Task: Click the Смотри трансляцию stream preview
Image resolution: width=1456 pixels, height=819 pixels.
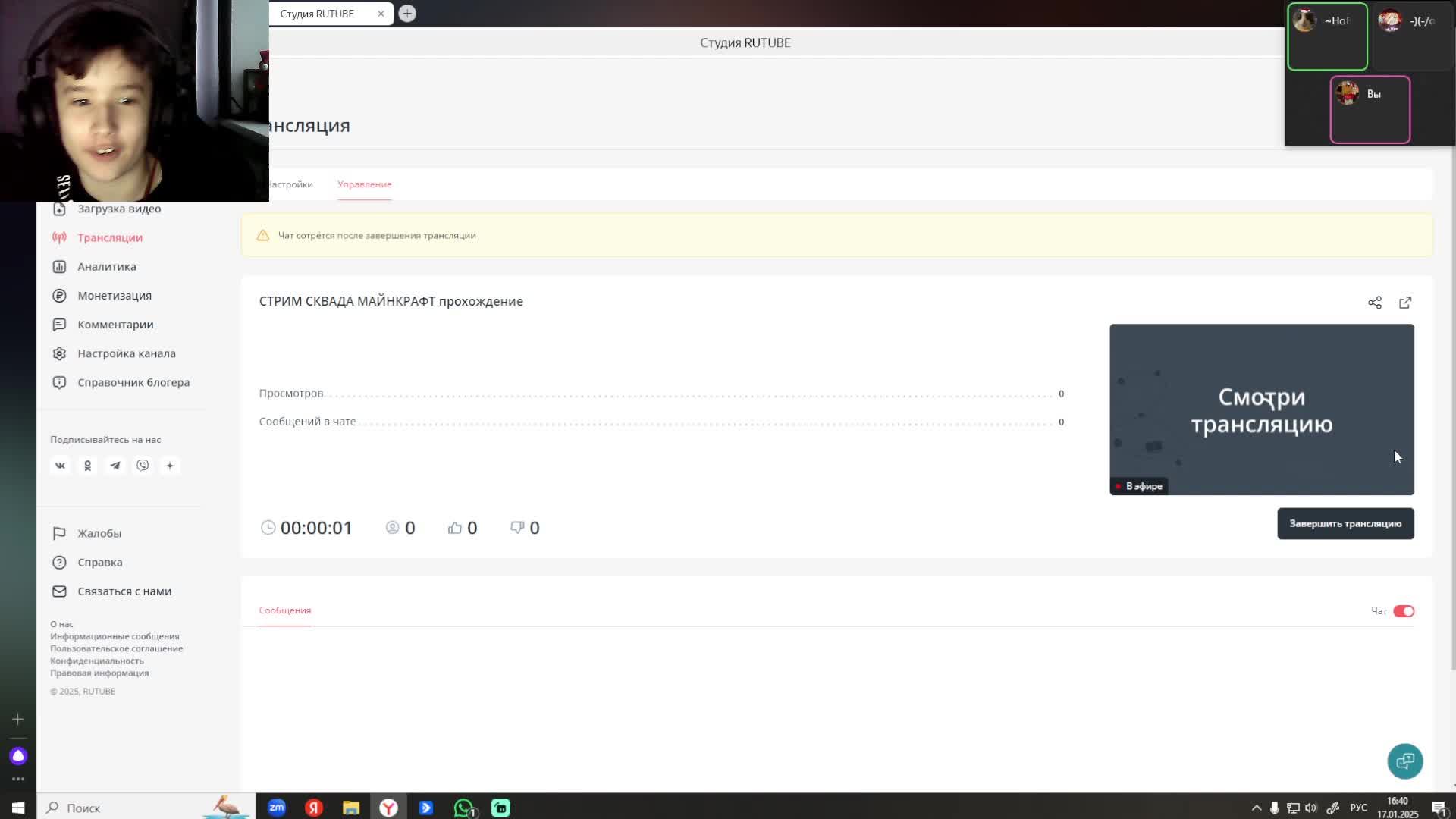Action: (x=1261, y=409)
